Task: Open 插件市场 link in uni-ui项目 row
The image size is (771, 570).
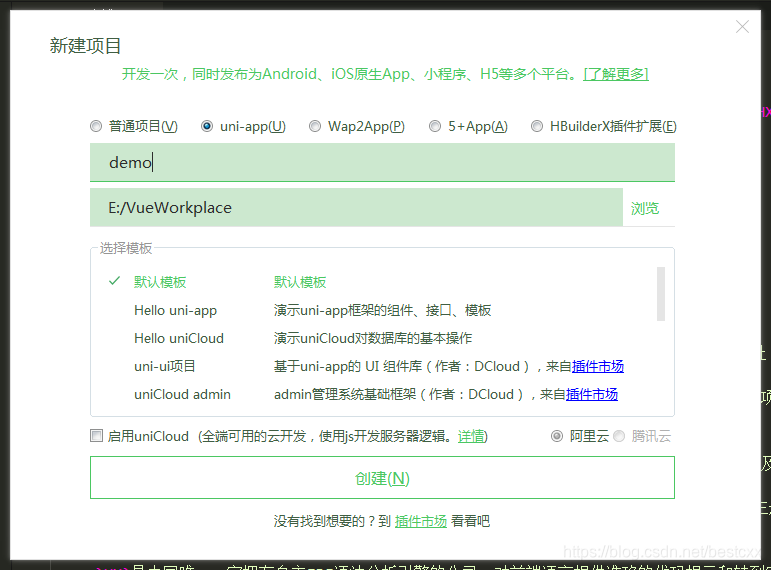Action: tap(597, 366)
